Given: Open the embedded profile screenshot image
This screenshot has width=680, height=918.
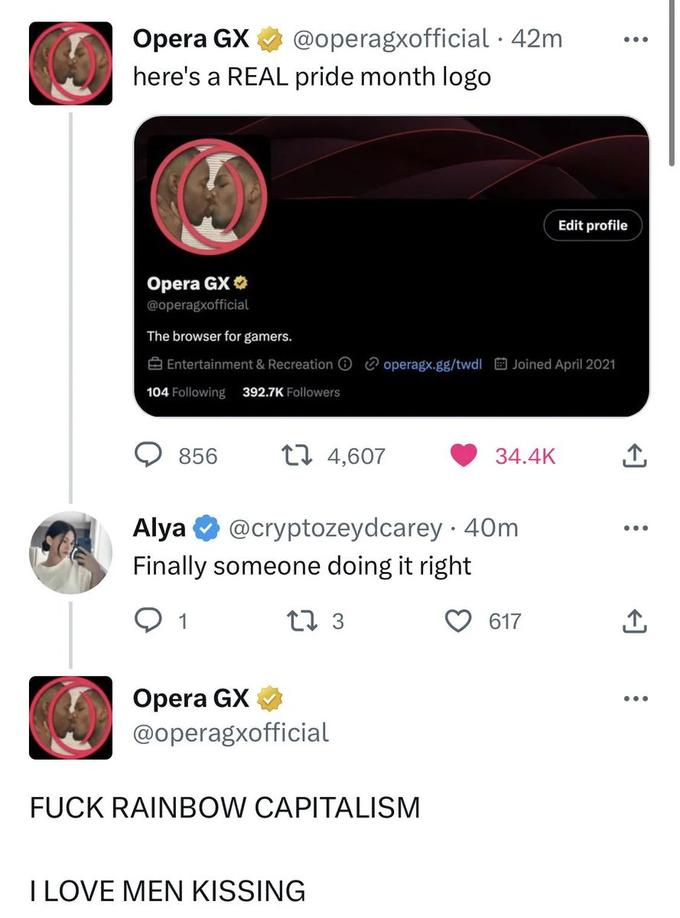Looking at the screenshot, I should click(390, 265).
